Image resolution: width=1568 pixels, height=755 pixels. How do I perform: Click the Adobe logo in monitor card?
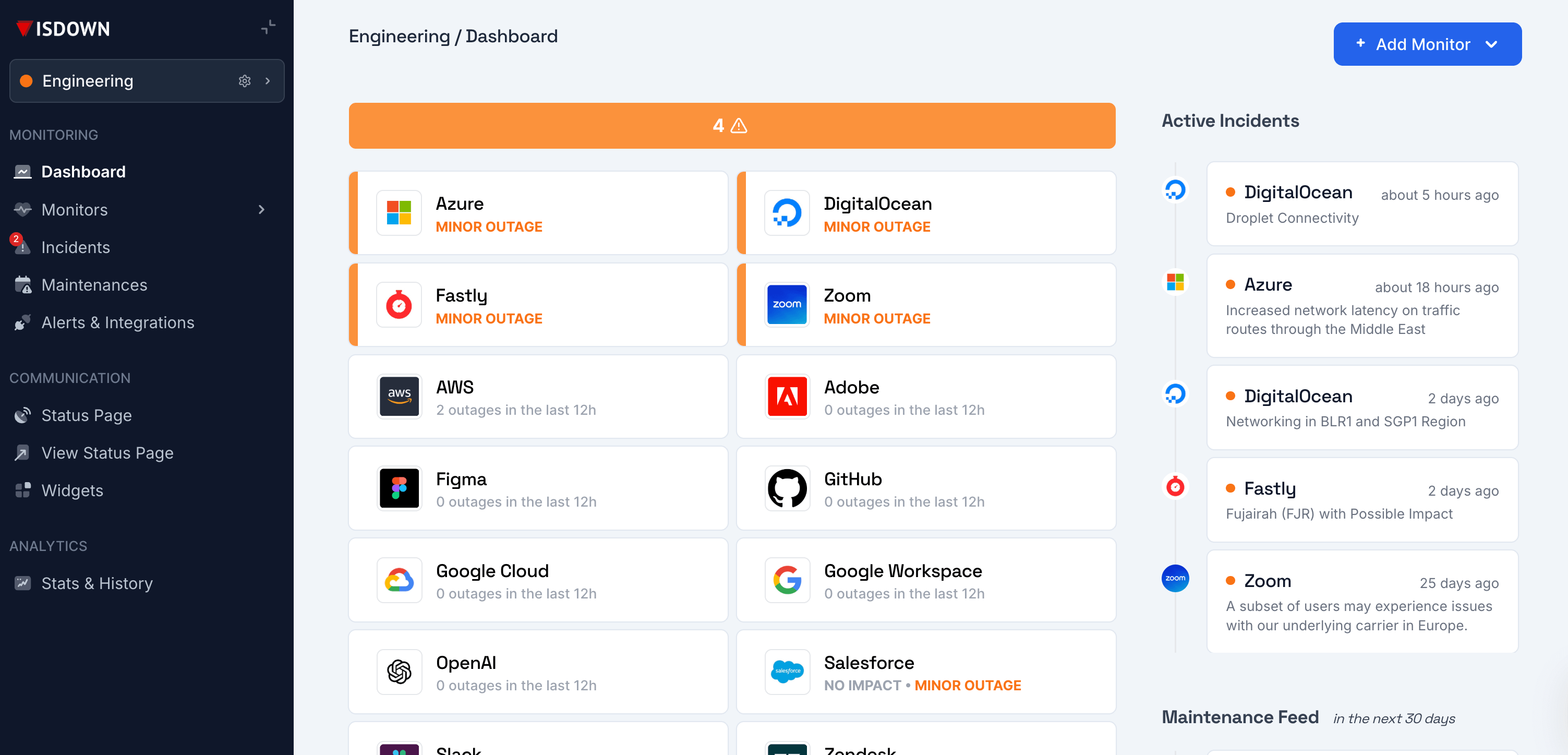(787, 397)
